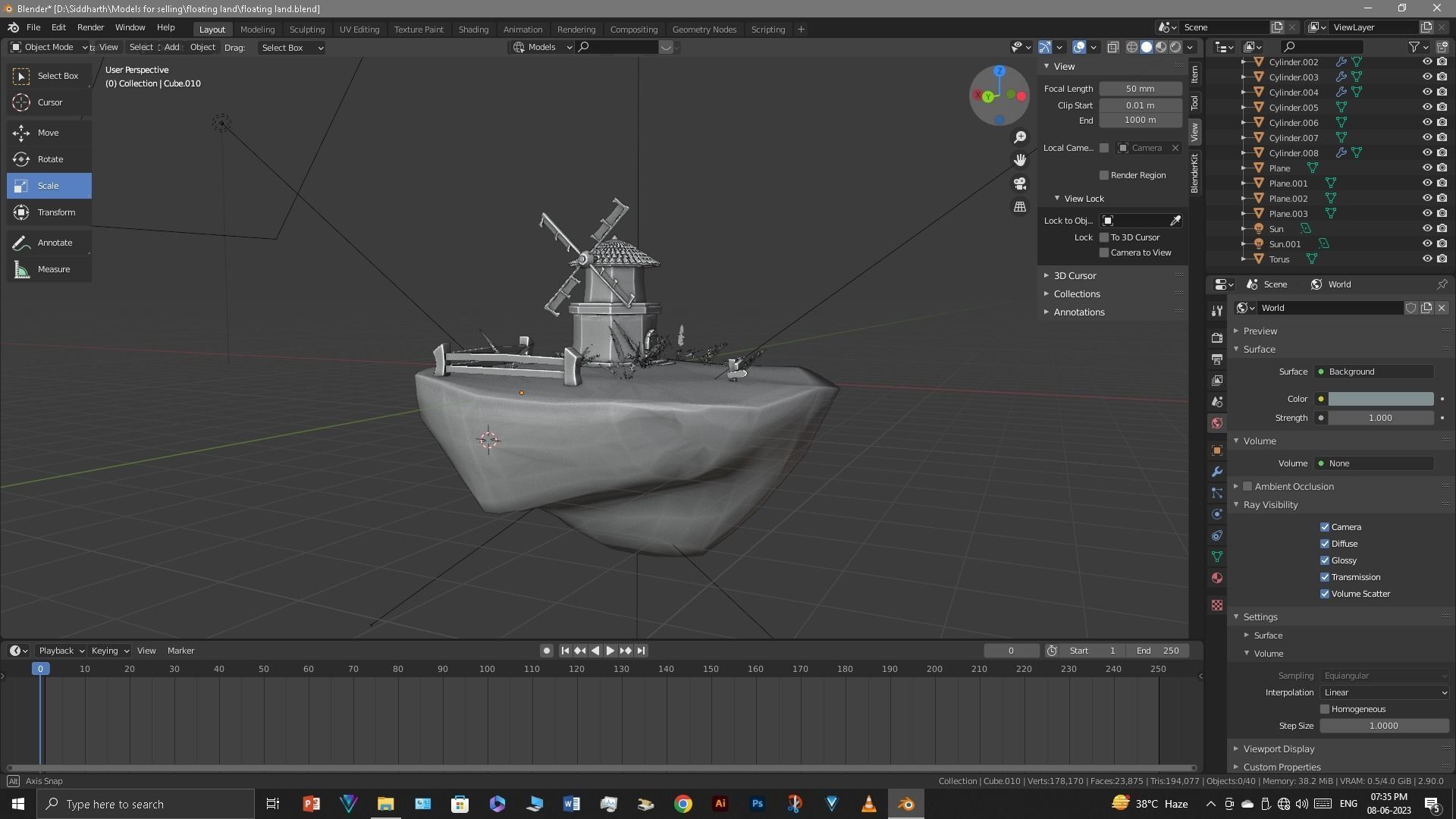
Task: Open Photoshop from the taskbar
Action: click(x=758, y=804)
